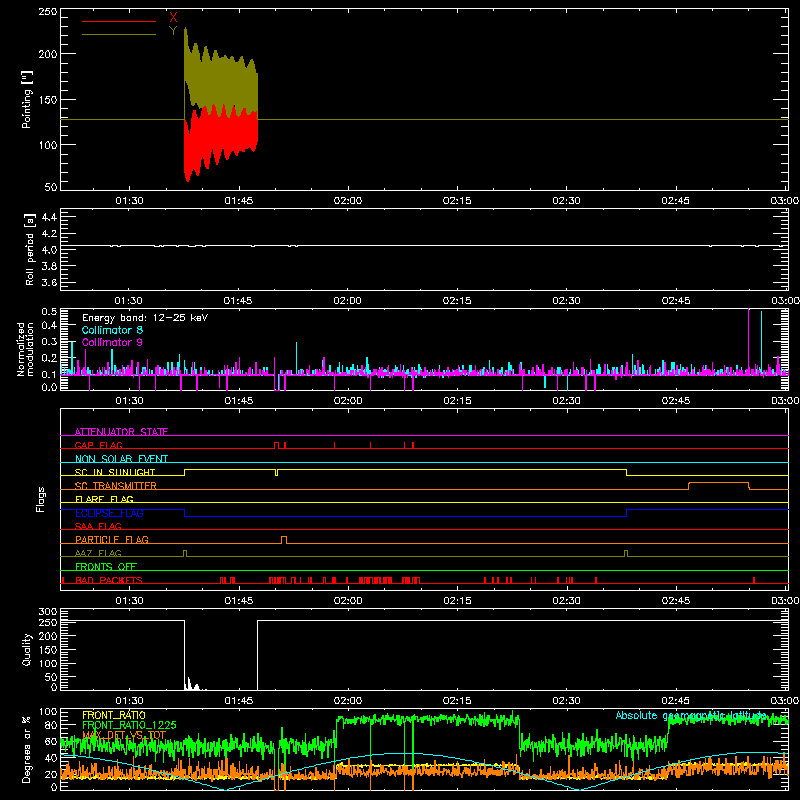Click the 0.5 tick on modulation axis

click(x=49, y=312)
